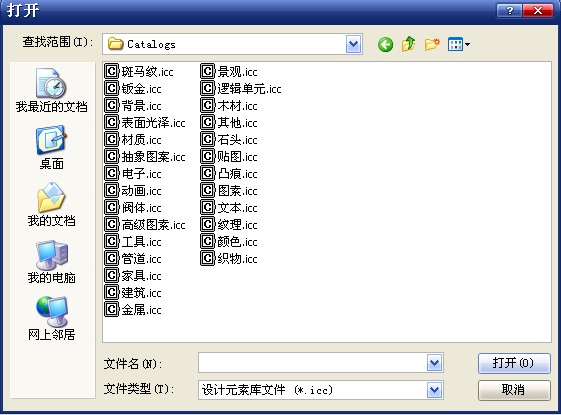This screenshot has width=561, height=415.
Task: Open 我最近的文档 in the places bar
Action: click(x=52, y=90)
